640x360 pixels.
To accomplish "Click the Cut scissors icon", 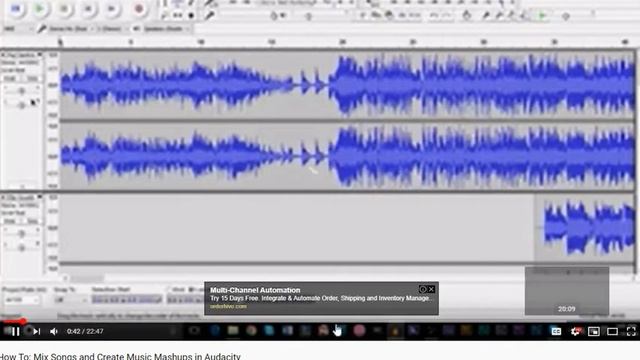I will point(363,16).
